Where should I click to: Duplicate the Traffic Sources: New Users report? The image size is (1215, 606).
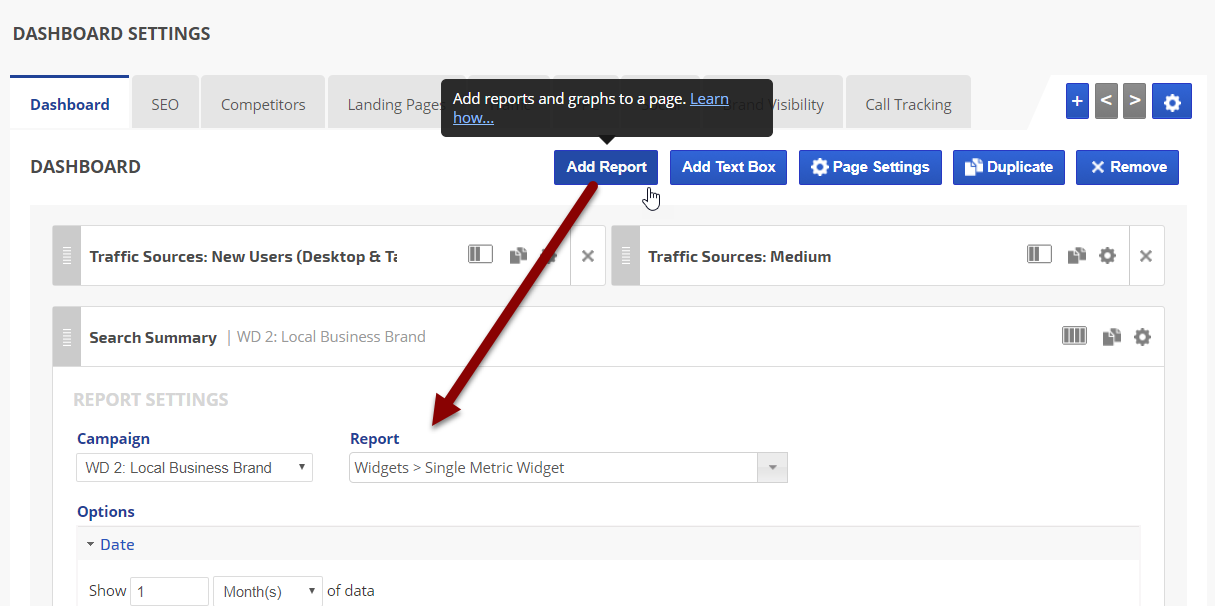tap(518, 256)
